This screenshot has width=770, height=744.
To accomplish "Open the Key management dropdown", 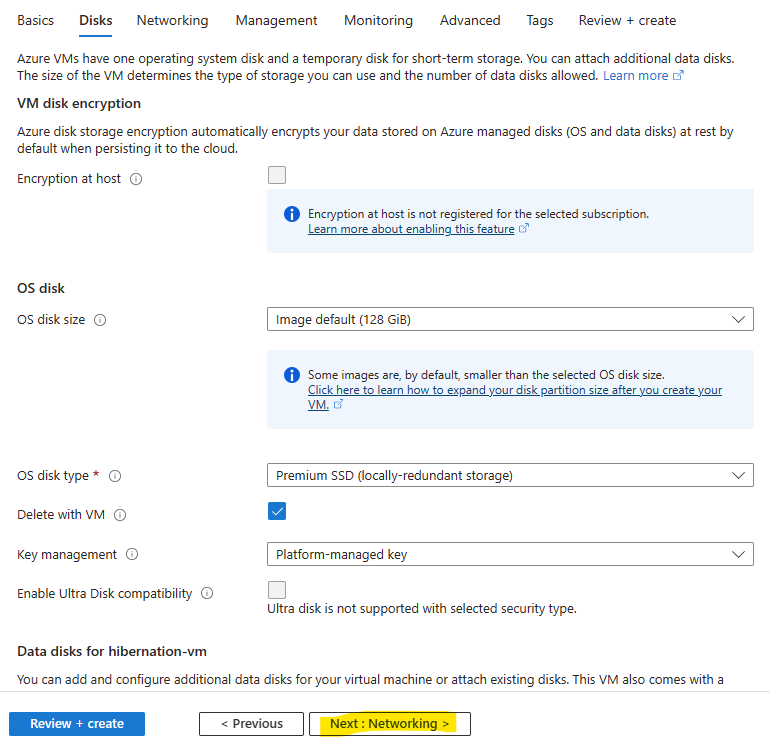I will pos(510,554).
